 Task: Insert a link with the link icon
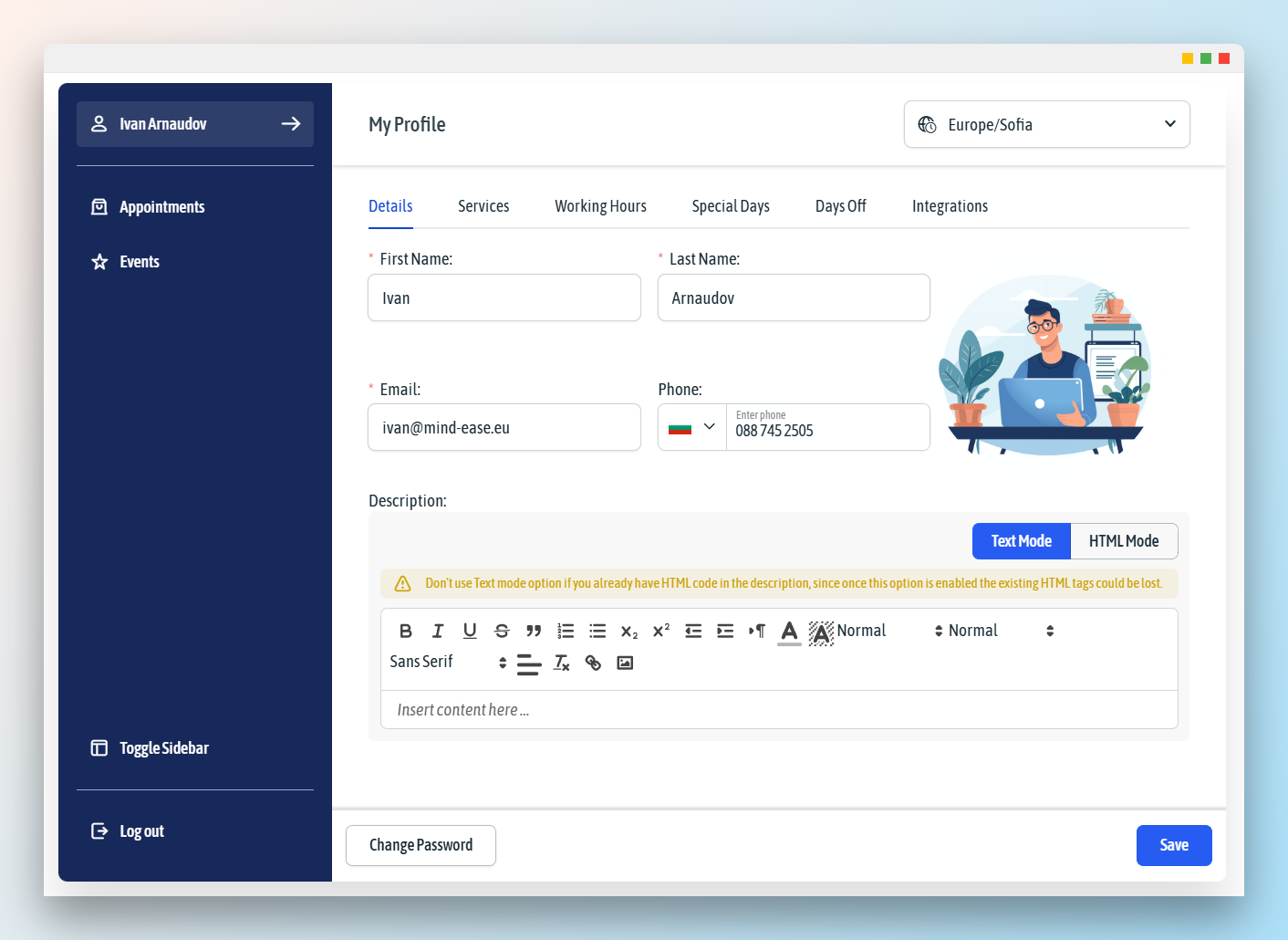(x=593, y=663)
